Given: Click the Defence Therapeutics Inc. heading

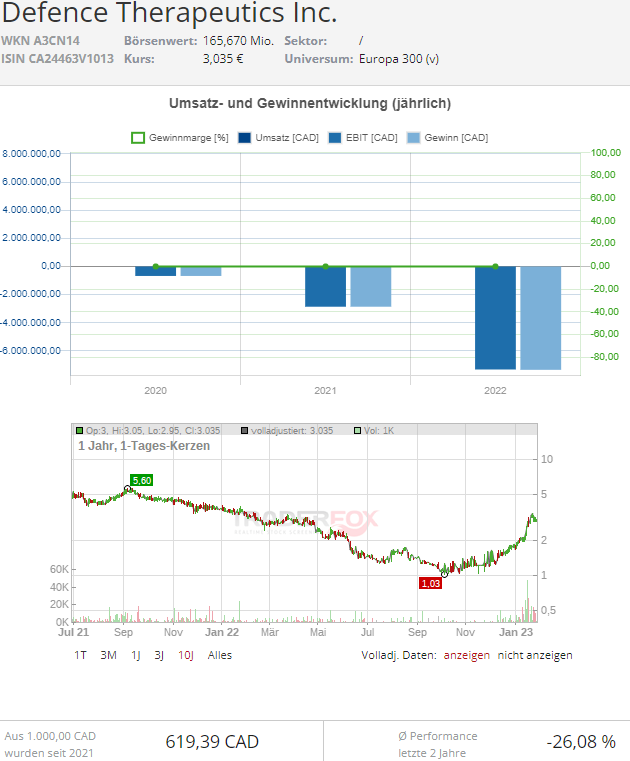Looking at the screenshot, I should click(169, 13).
